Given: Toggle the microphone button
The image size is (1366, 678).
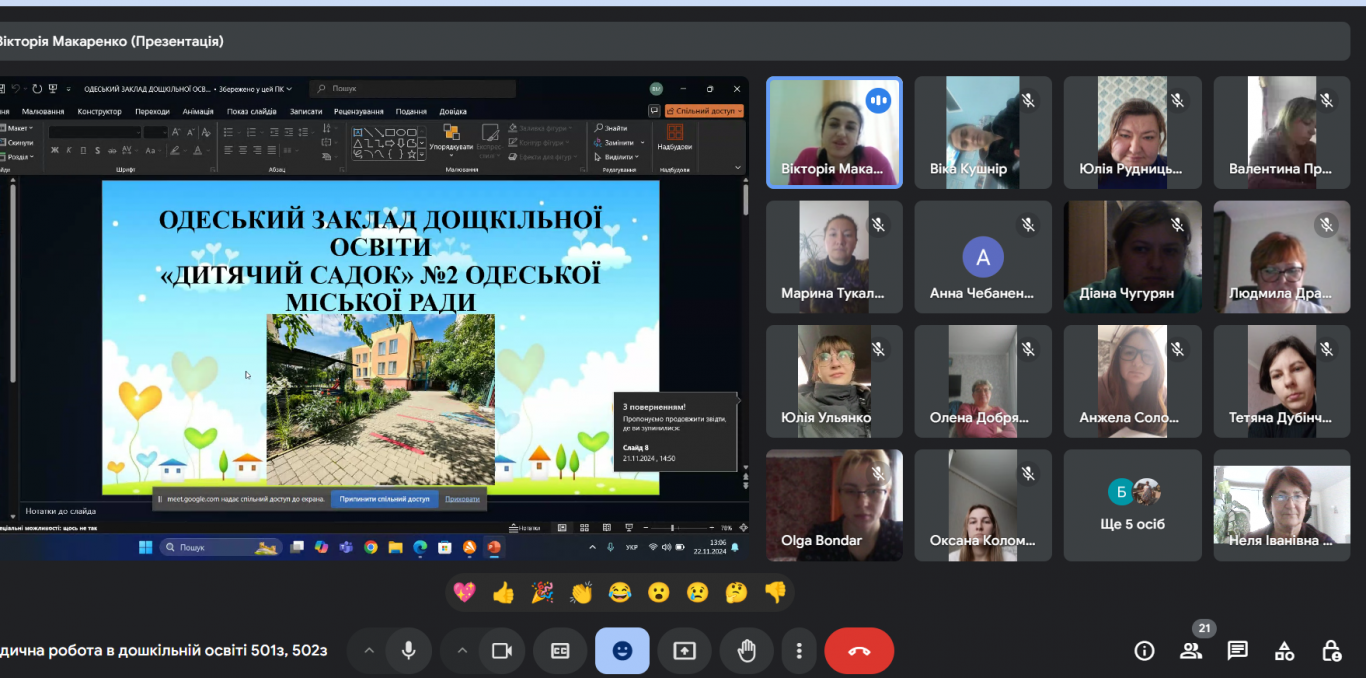Looking at the screenshot, I should tap(408, 651).
